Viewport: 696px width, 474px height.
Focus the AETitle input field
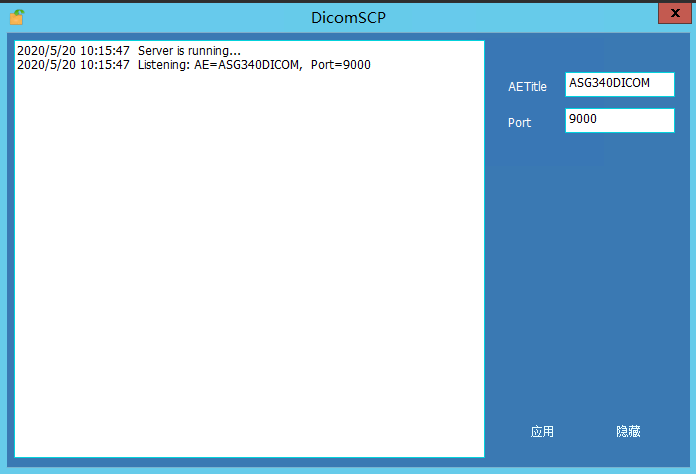(619, 84)
